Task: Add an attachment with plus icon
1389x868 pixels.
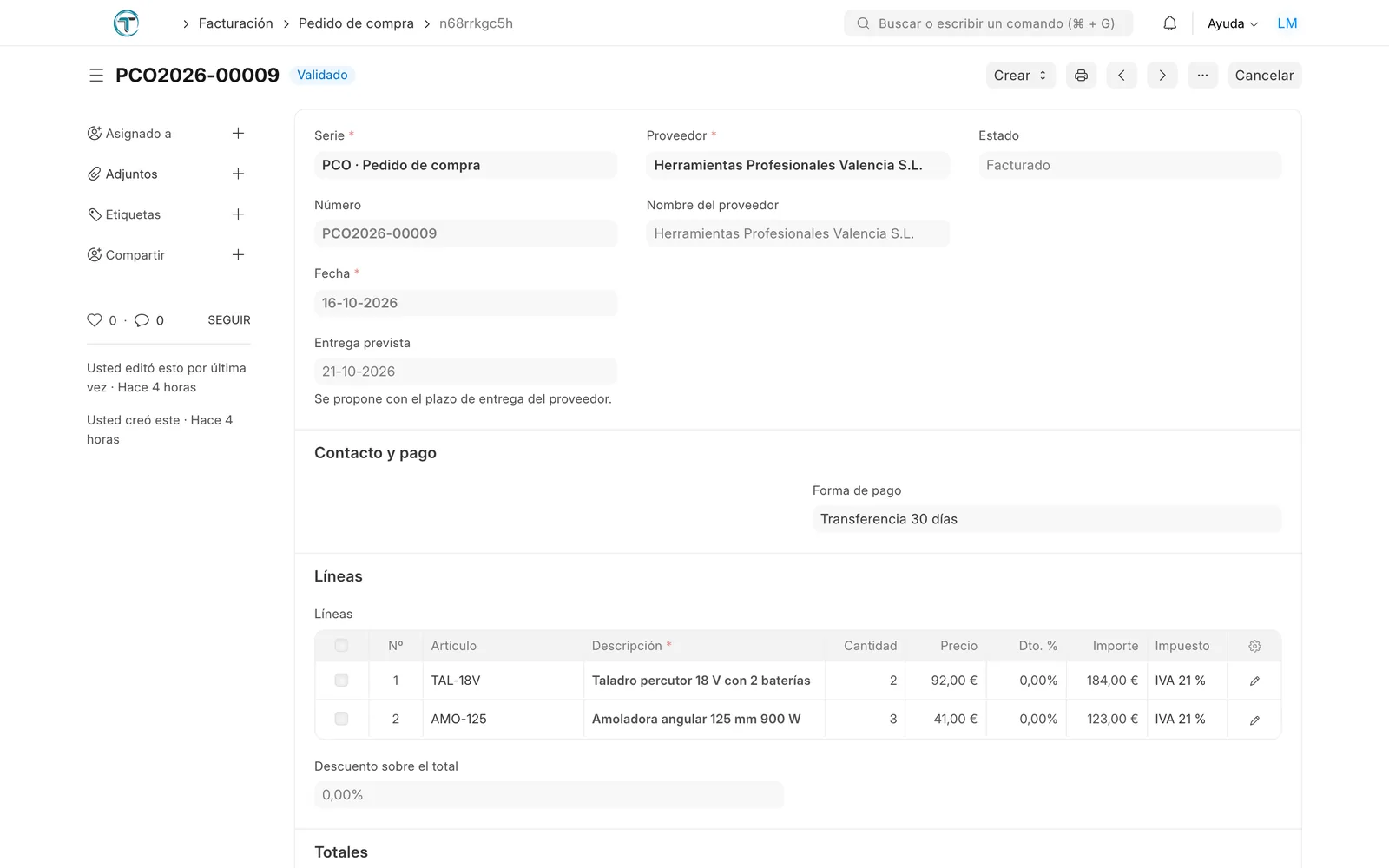Action: coord(238,174)
